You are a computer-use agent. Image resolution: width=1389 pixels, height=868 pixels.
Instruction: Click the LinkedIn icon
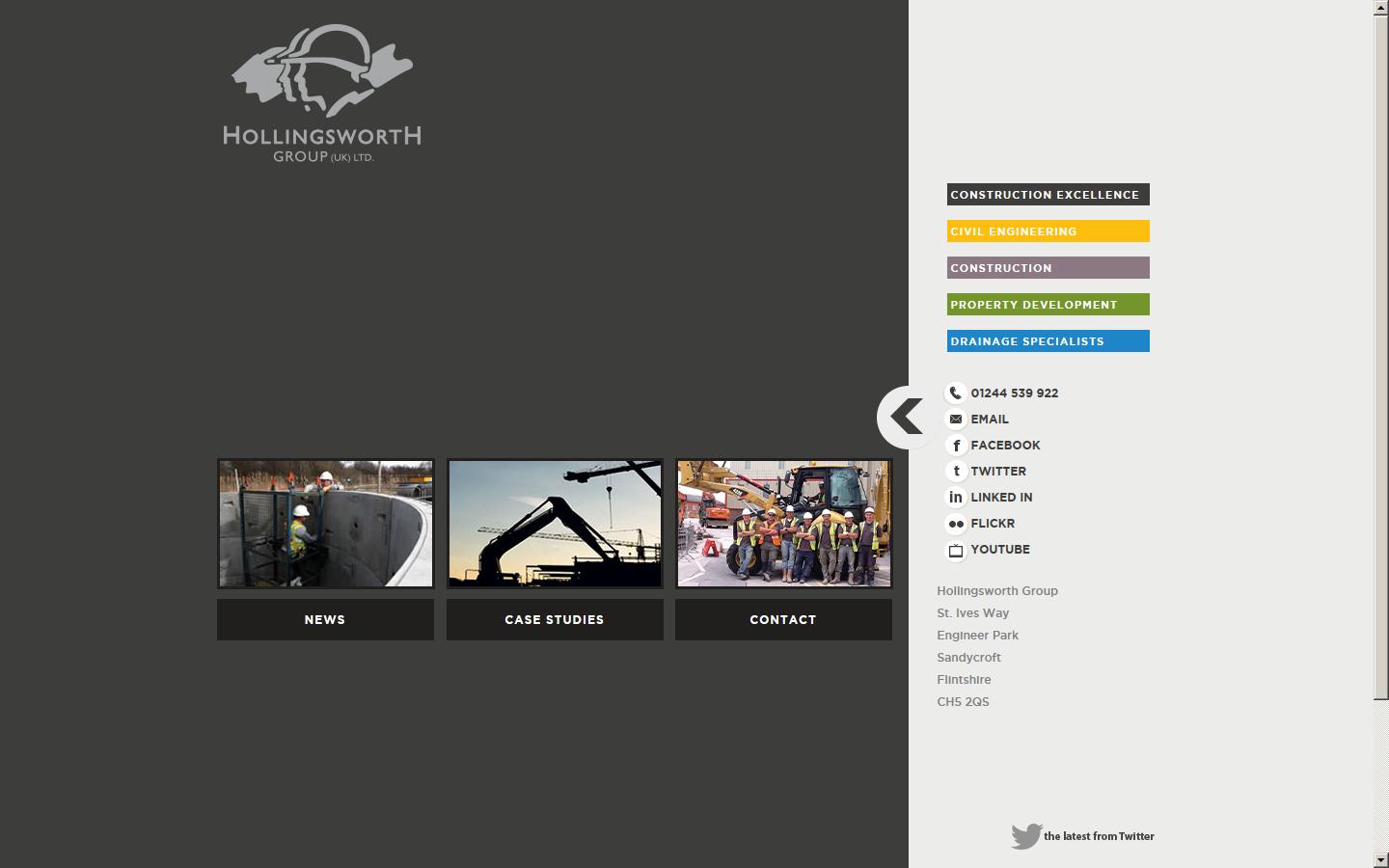click(956, 497)
